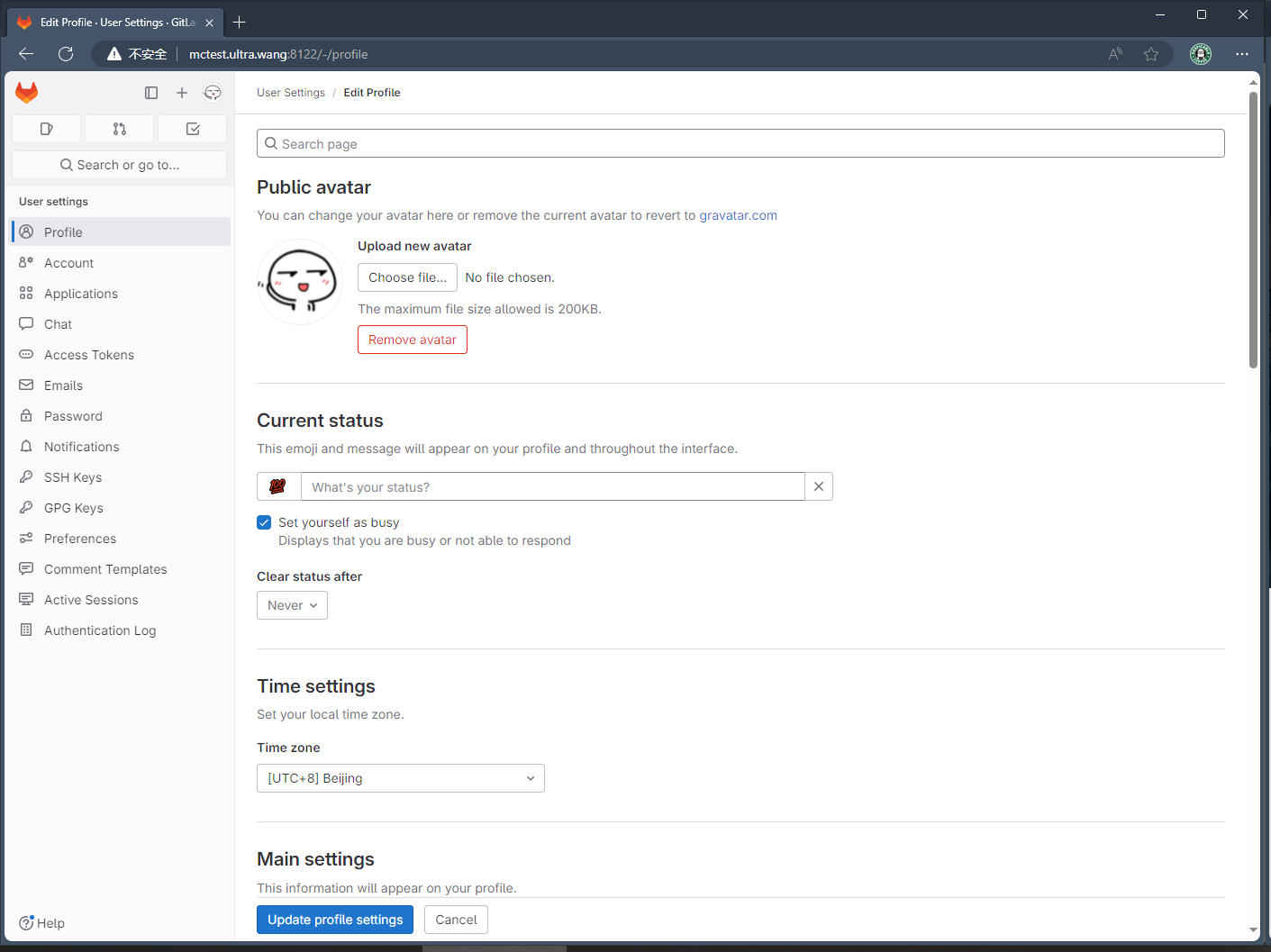Open the status emoji picker
Viewport: 1271px width, 952px height.
278,486
